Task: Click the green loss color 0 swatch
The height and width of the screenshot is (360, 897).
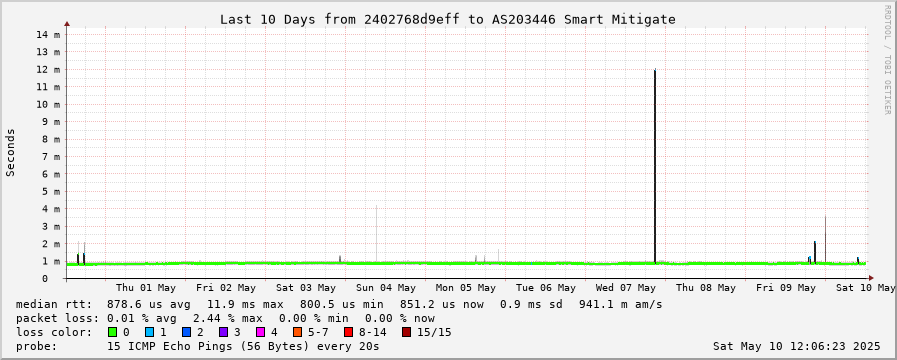Action: 112,332
